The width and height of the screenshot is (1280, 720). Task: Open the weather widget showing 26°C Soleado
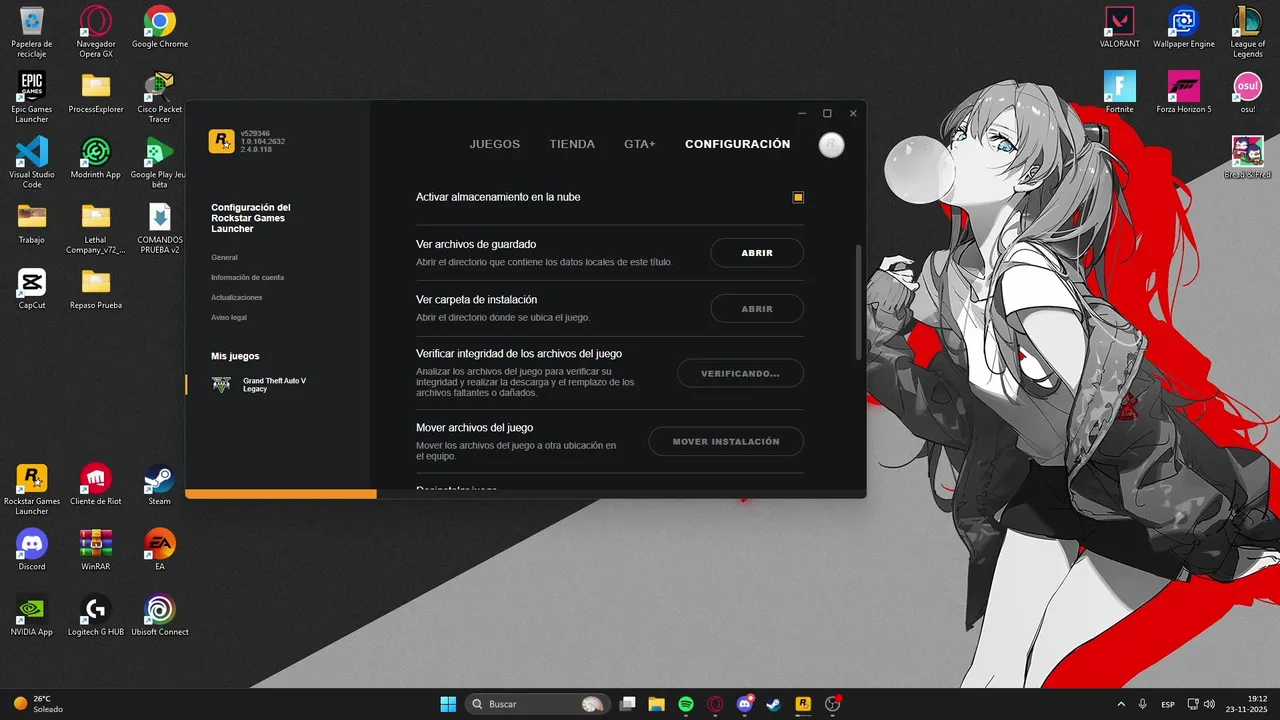(38, 704)
